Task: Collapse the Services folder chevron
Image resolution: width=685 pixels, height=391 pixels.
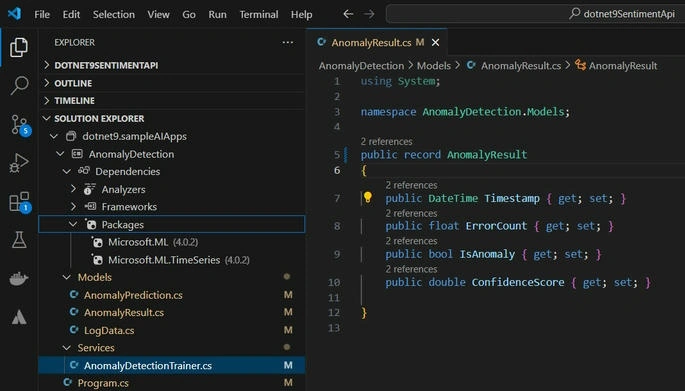Action: [x=67, y=348]
